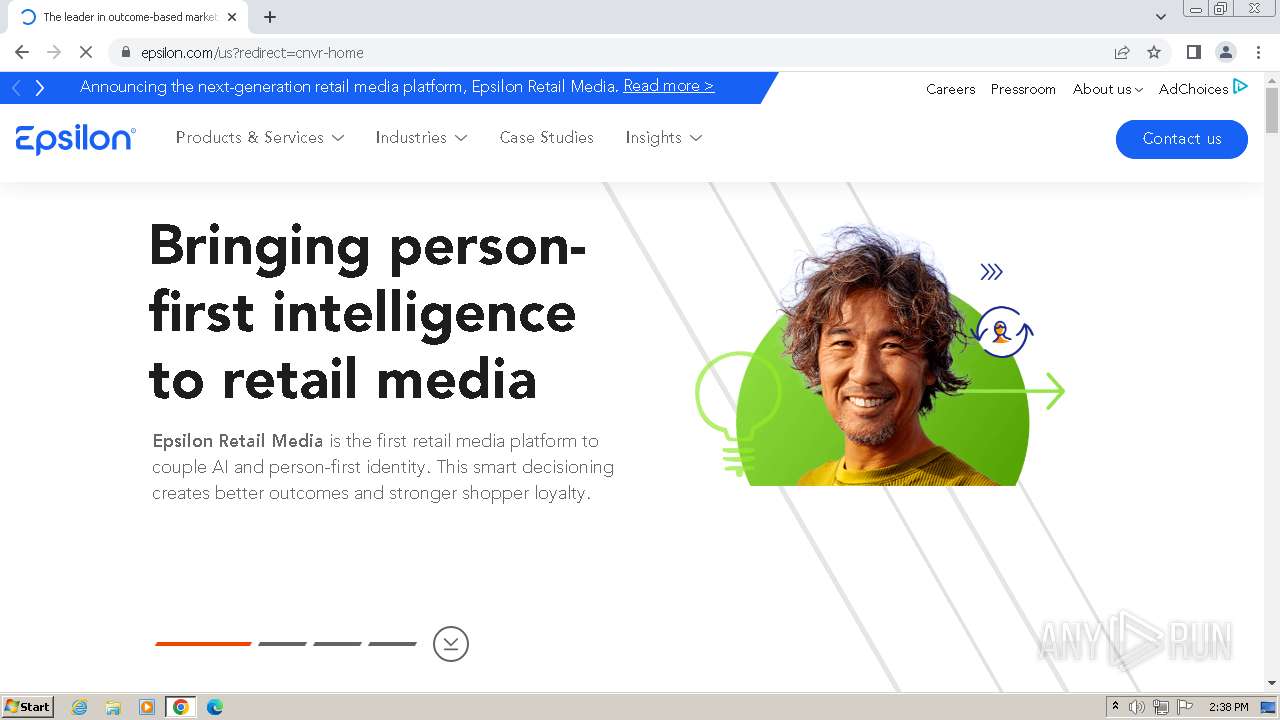Image resolution: width=1280 pixels, height=720 pixels.
Task: Show hidden tray icons arrow
Action: coord(1115,707)
